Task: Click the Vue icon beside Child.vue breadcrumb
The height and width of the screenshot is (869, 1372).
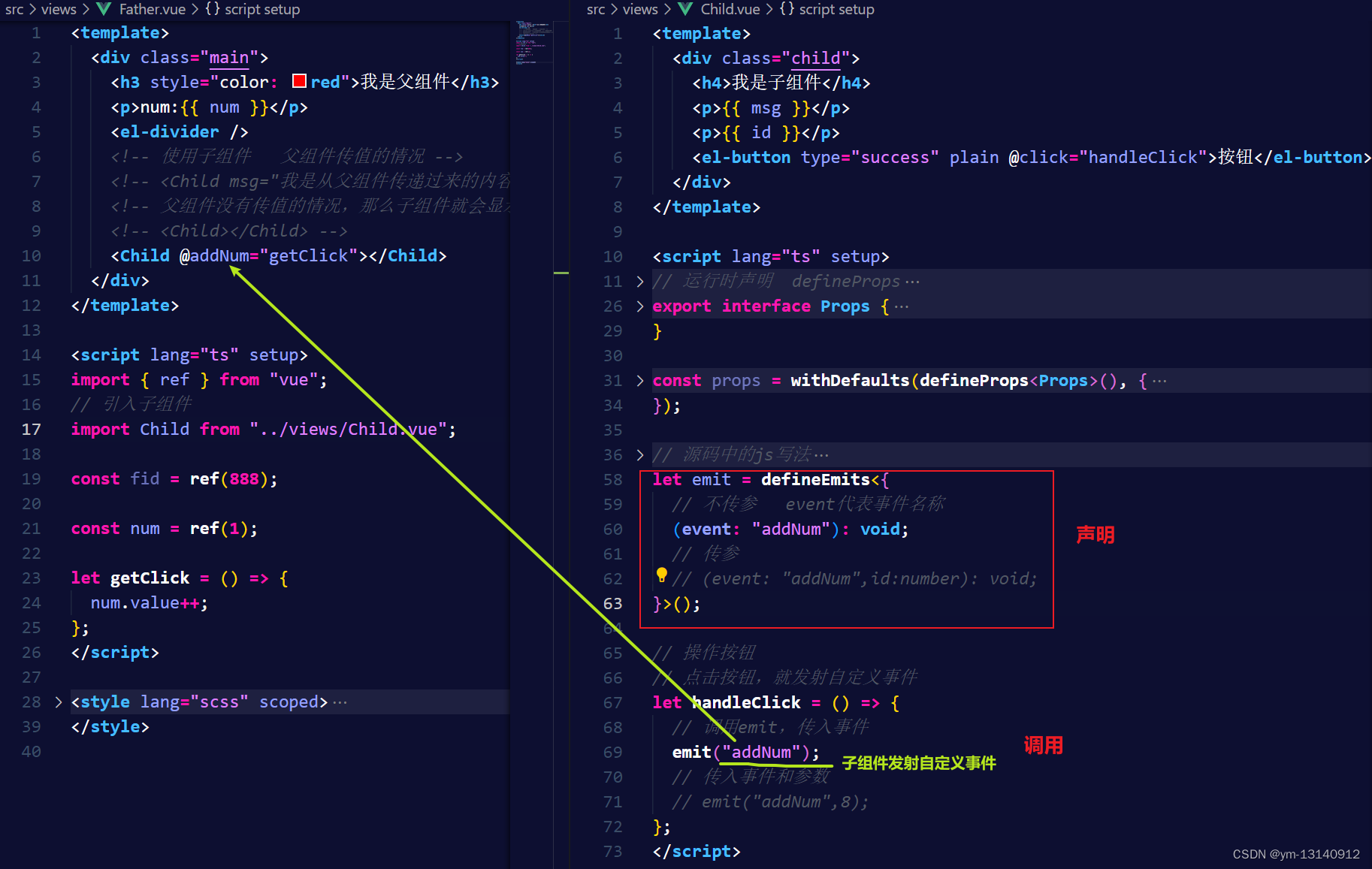Action: 685,9
